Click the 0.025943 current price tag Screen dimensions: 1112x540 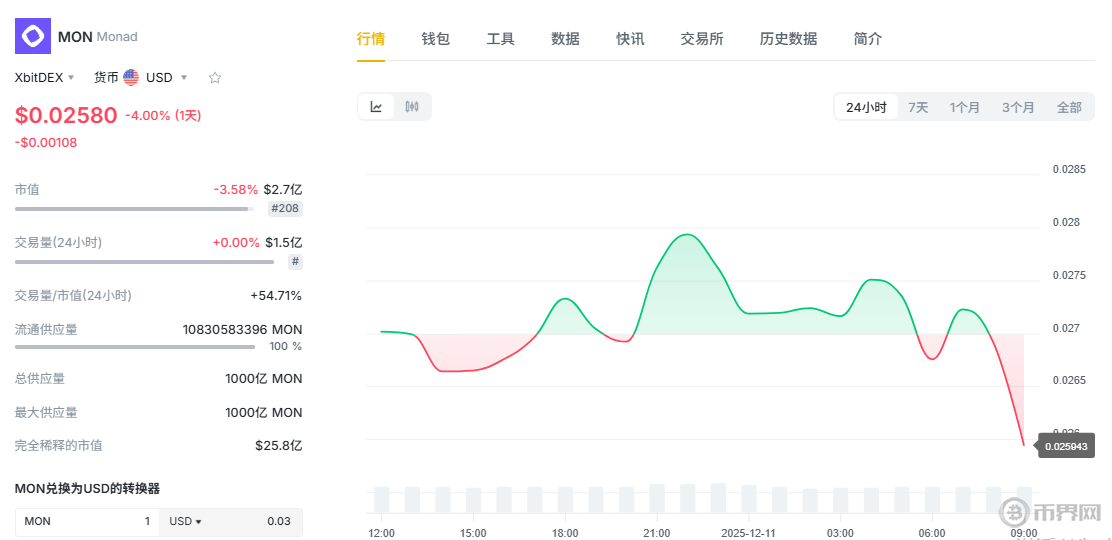[x=1066, y=446]
